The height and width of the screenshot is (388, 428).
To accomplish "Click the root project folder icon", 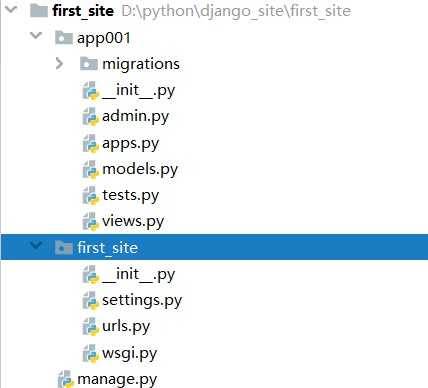I will click(x=39, y=11).
